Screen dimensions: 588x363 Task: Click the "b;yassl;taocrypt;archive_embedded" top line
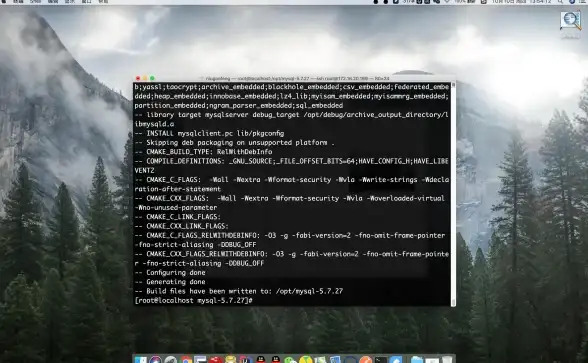[292, 87]
